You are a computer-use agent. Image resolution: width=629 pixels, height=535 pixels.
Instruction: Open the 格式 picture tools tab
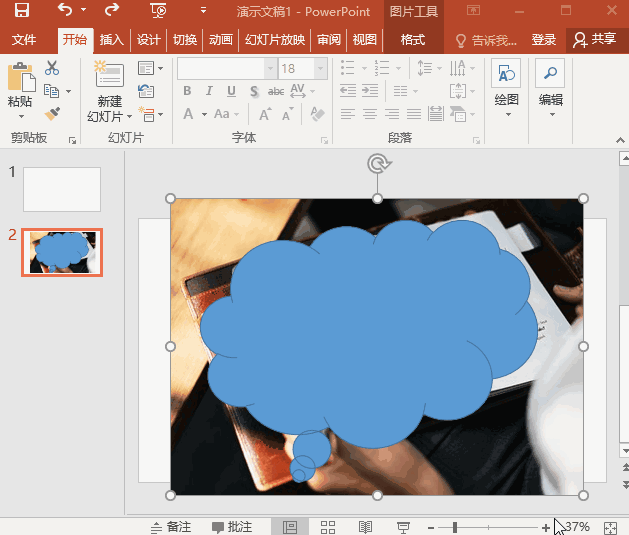coord(413,40)
